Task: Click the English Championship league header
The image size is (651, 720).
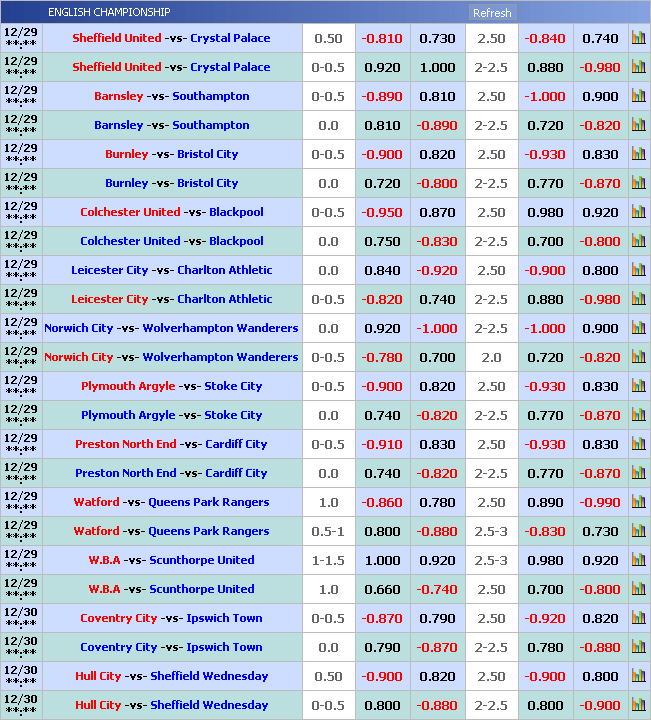Action: click(109, 12)
